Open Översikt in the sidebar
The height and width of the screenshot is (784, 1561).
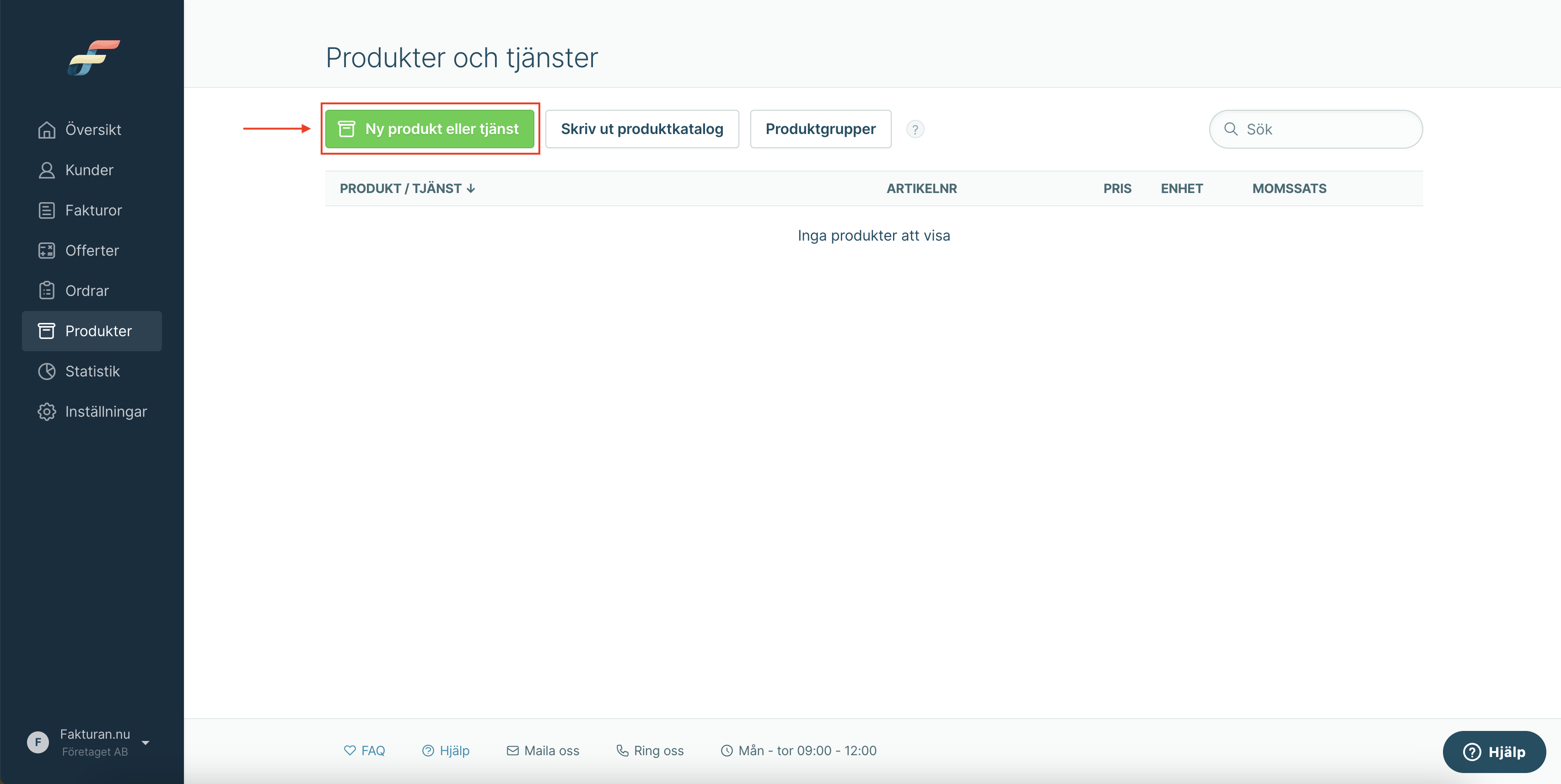pyautogui.click(x=92, y=129)
